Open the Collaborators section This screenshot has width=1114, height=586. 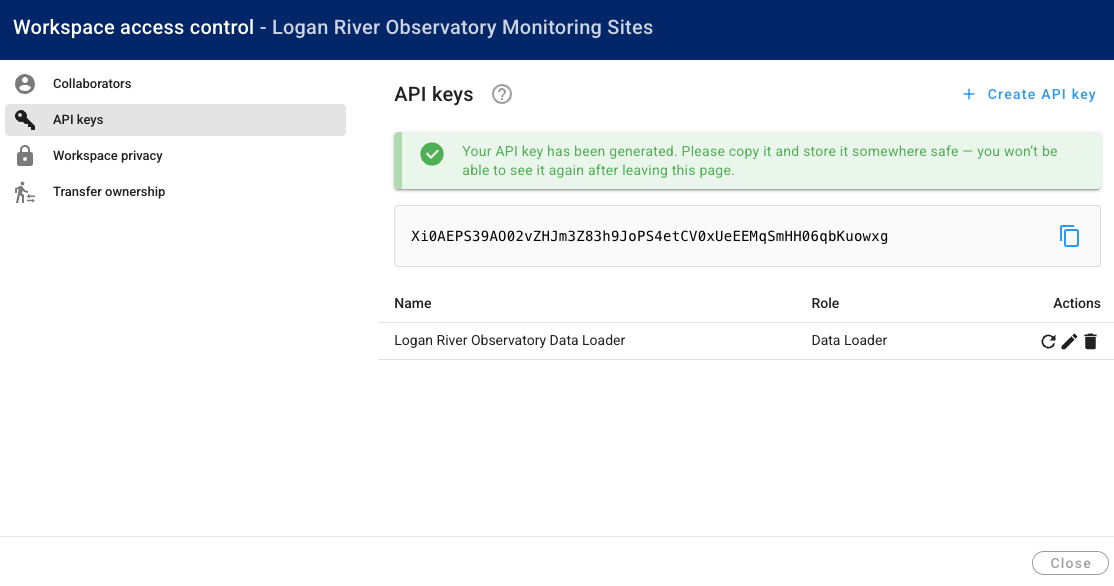pyautogui.click(x=175, y=84)
